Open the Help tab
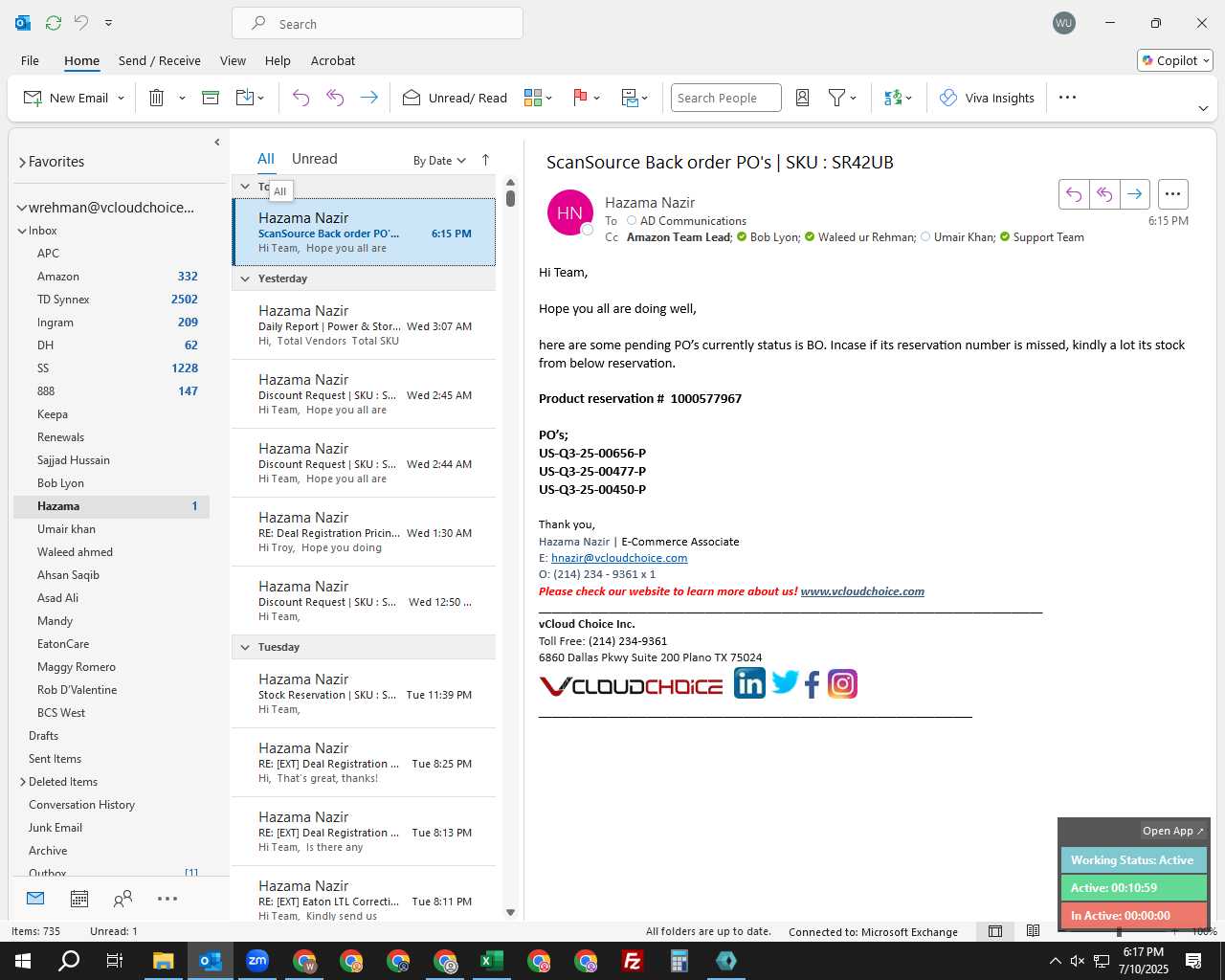 278,60
